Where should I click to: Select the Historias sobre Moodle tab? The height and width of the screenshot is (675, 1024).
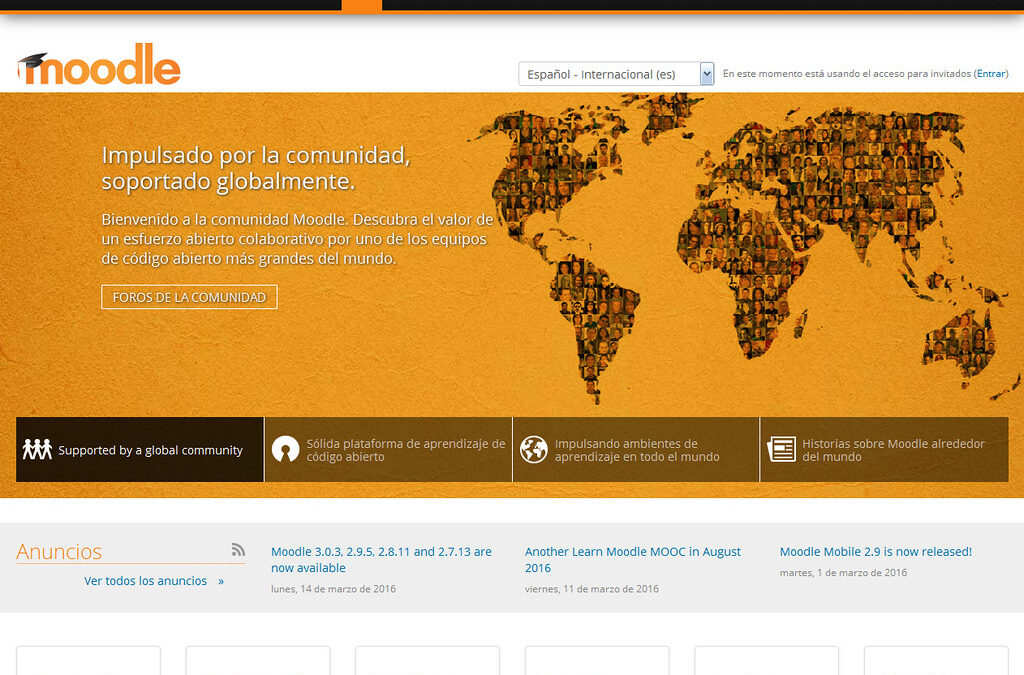coord(884,449)
